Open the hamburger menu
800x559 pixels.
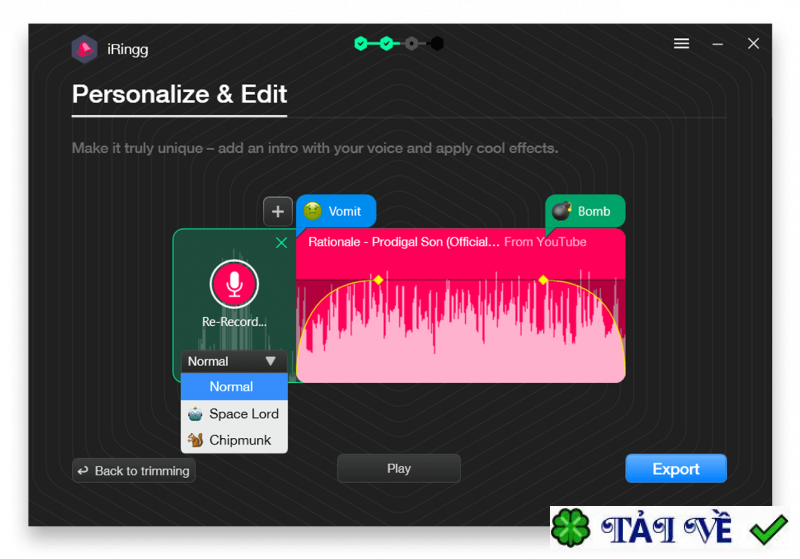tap(681, 44)
